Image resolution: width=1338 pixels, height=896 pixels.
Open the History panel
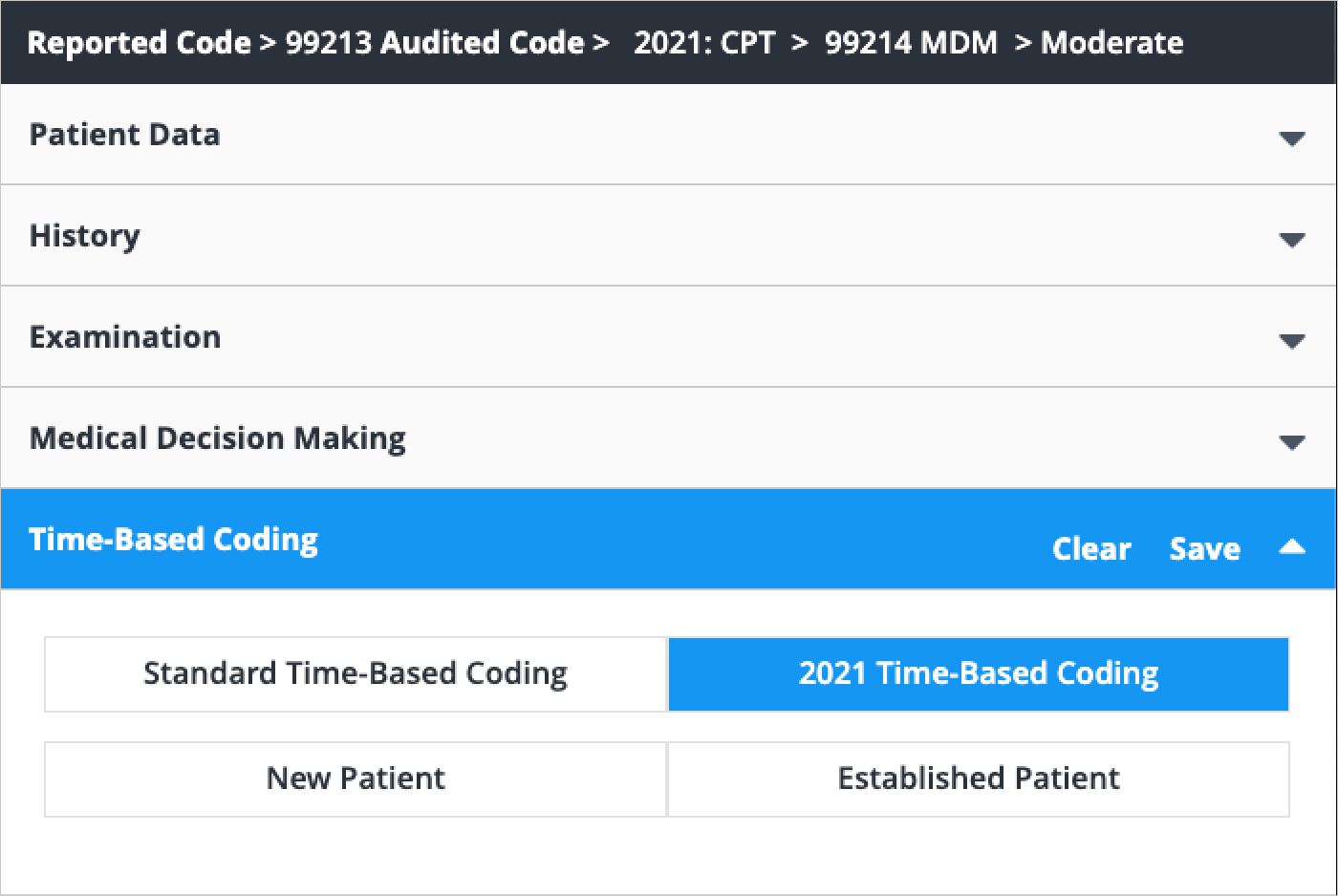pos(84,236)
